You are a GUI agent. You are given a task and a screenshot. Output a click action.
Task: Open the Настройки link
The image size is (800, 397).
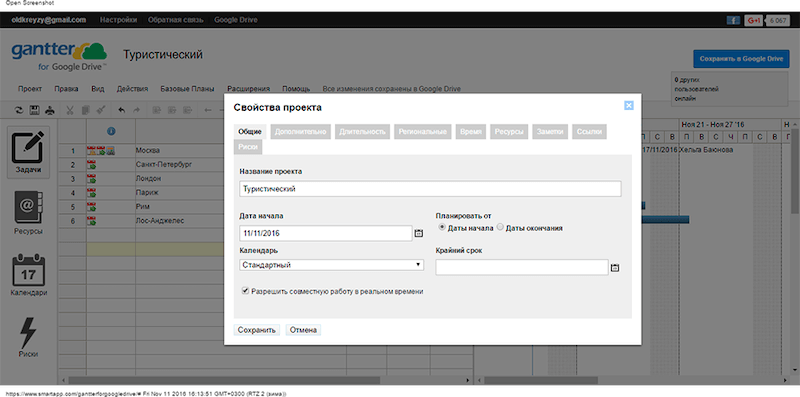tap(118, 20)
